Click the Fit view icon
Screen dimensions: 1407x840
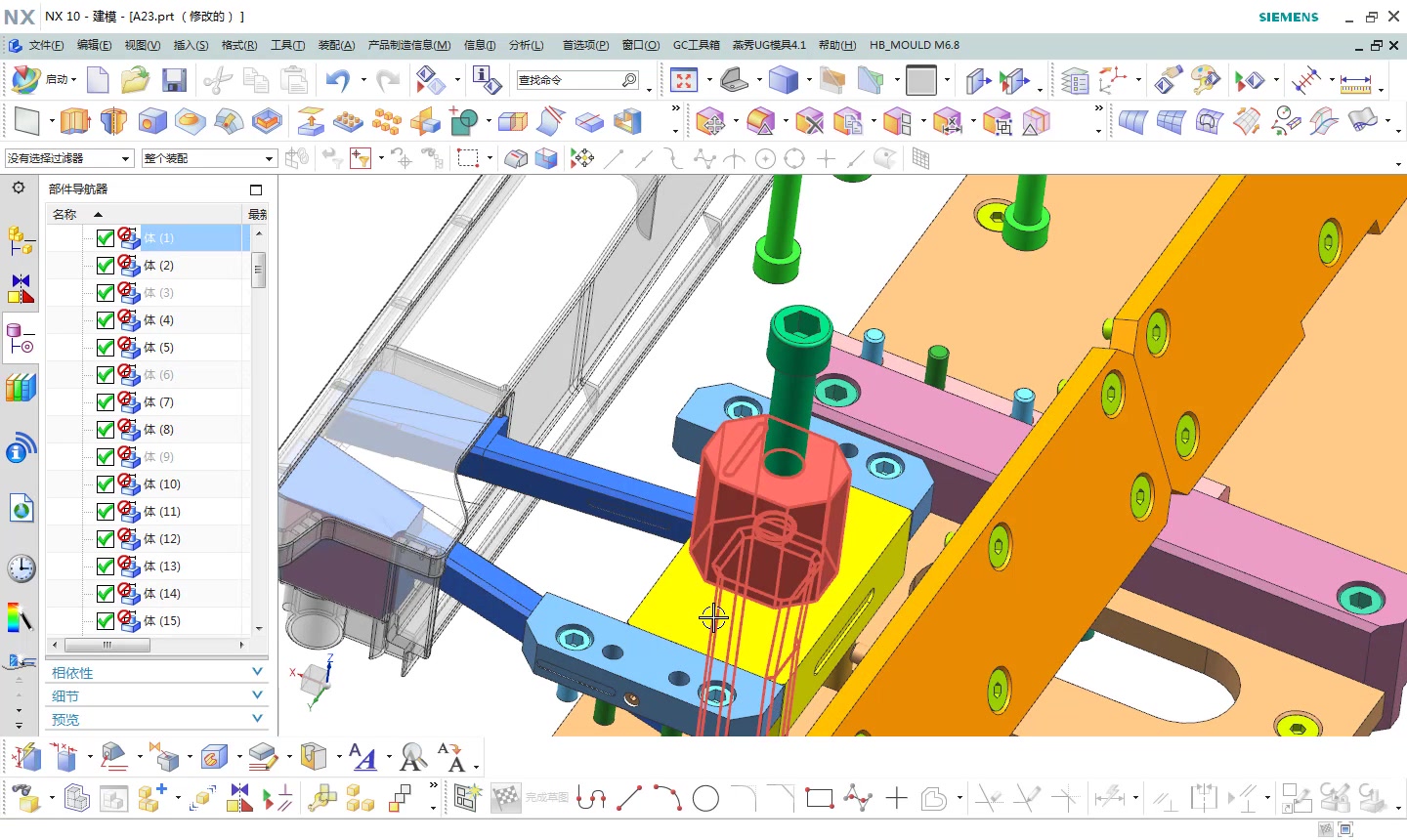[684, 80]
